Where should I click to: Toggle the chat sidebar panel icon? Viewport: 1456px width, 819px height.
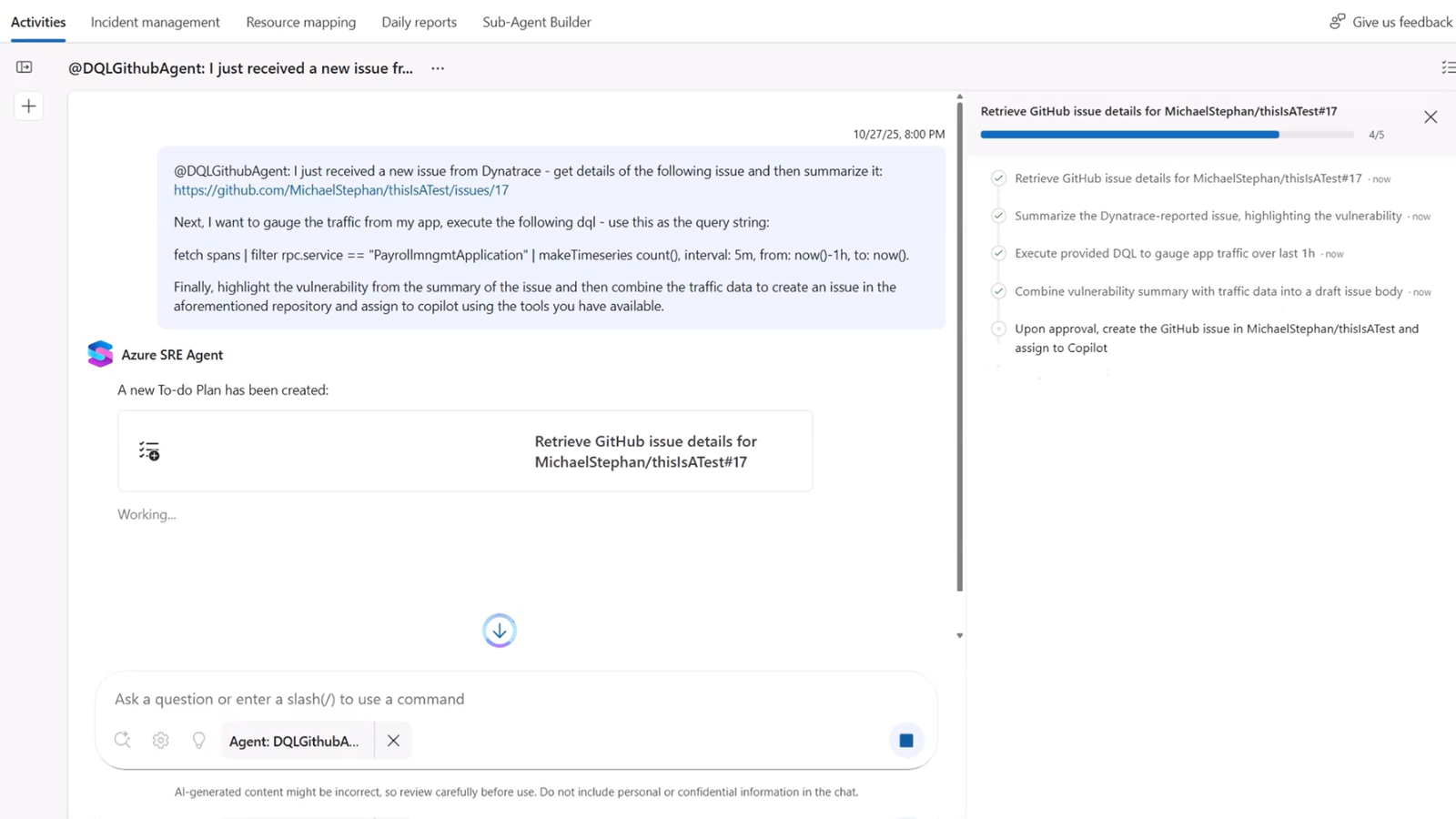click(x=25, y=67)
